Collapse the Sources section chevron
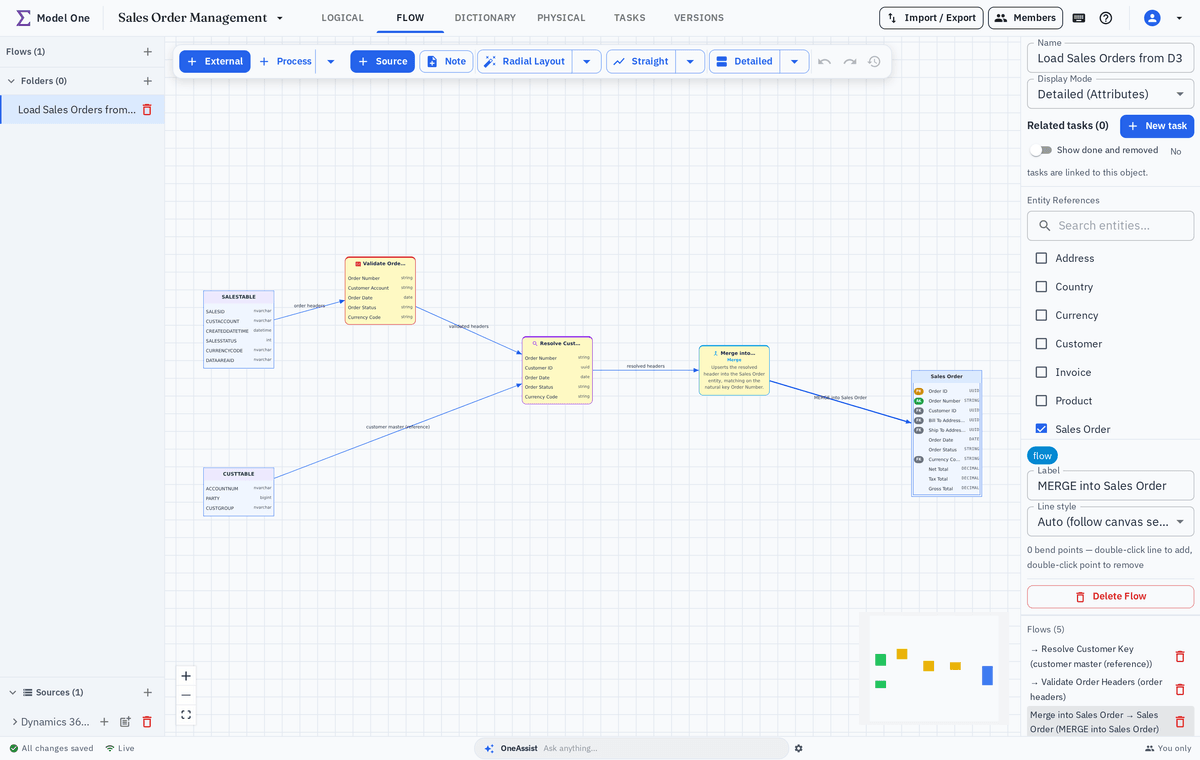This screenshot has width=1200, height=760. click(x=13, y=692)
